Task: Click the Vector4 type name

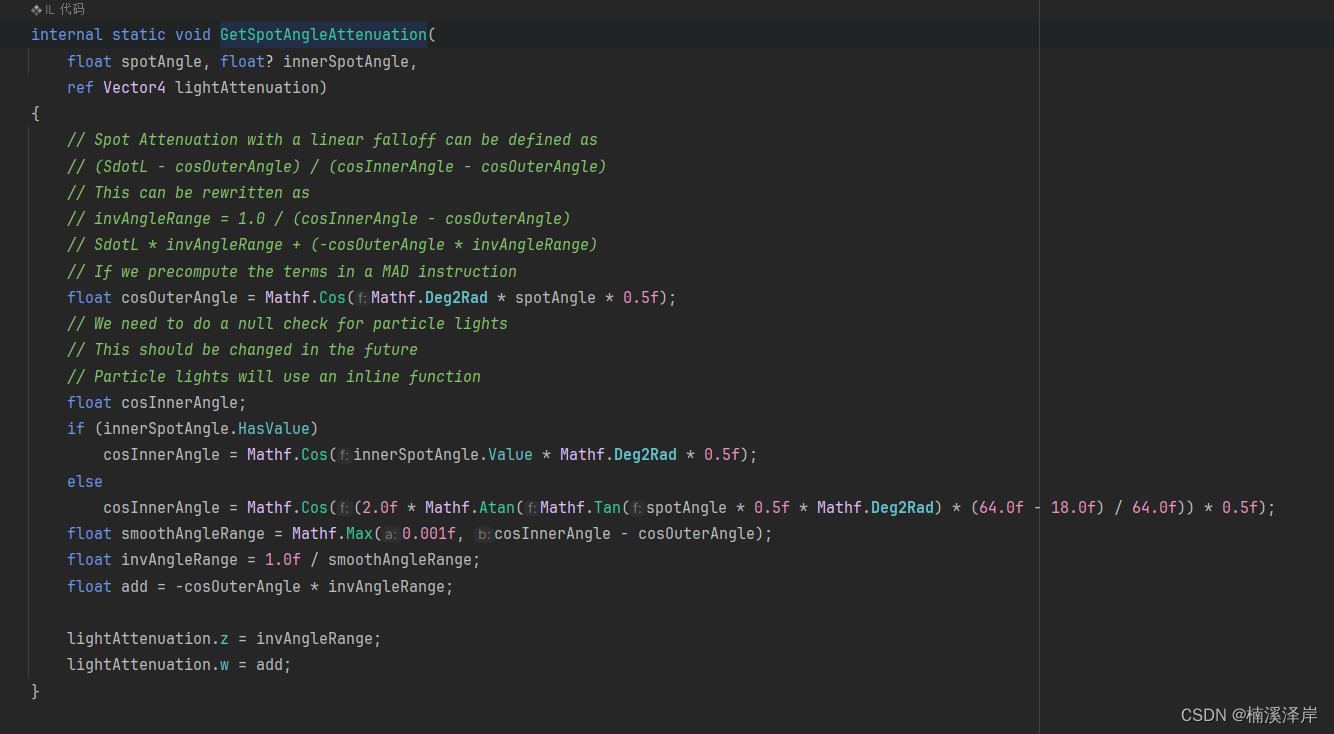Action: tap(135, 88)
